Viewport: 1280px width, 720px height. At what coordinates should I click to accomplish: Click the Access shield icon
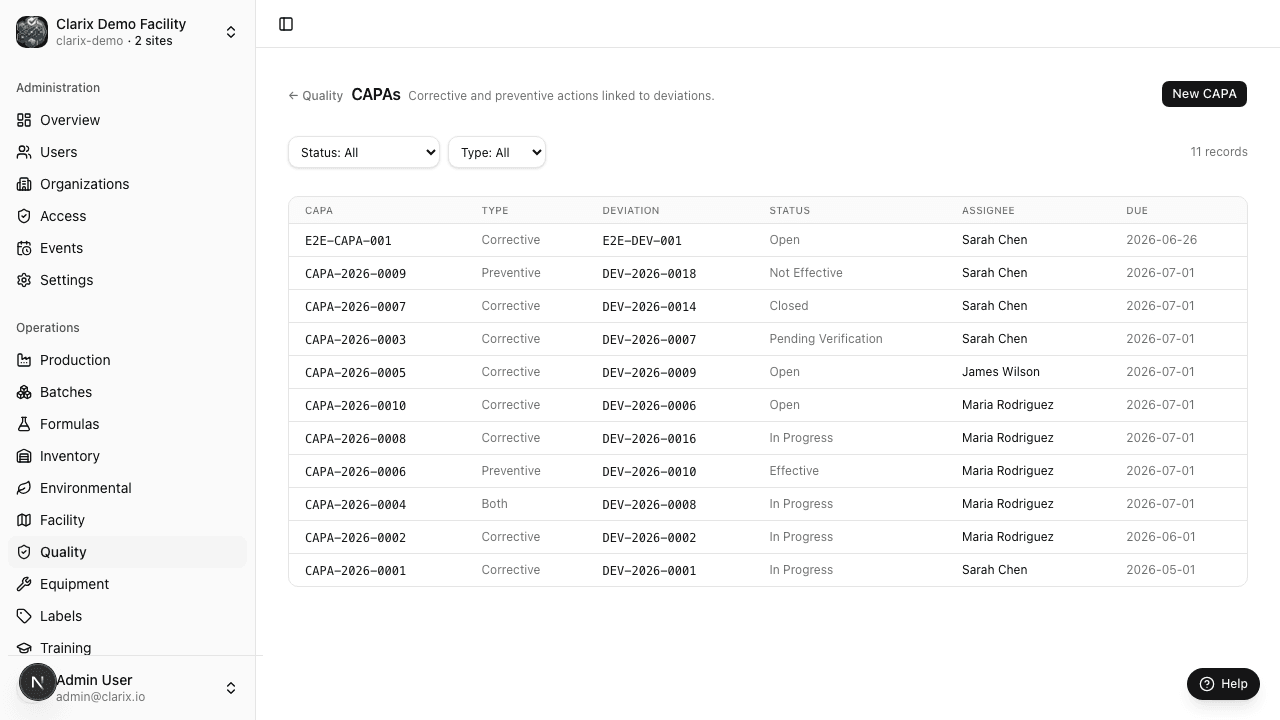pos(24,216)
